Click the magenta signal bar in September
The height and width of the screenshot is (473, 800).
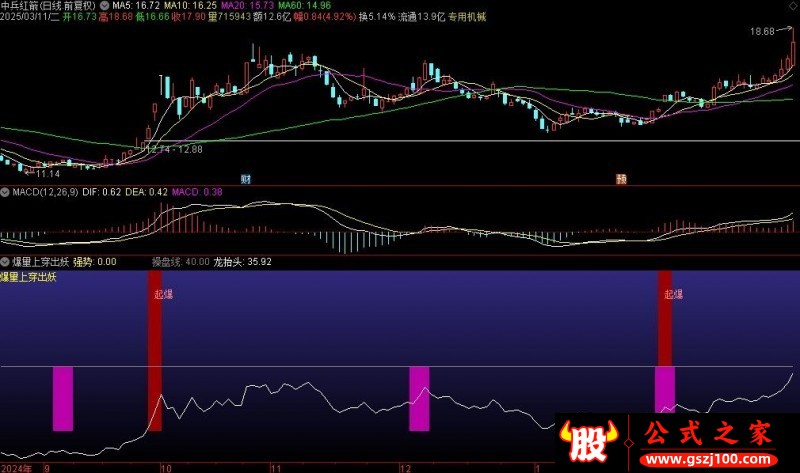pyautogui.click(x=63, y=399)
